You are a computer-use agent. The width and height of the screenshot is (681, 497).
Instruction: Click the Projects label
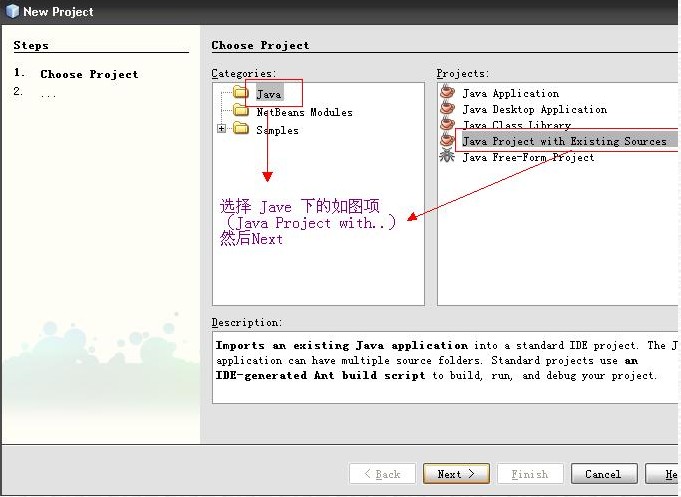click(x=463, y=73)
